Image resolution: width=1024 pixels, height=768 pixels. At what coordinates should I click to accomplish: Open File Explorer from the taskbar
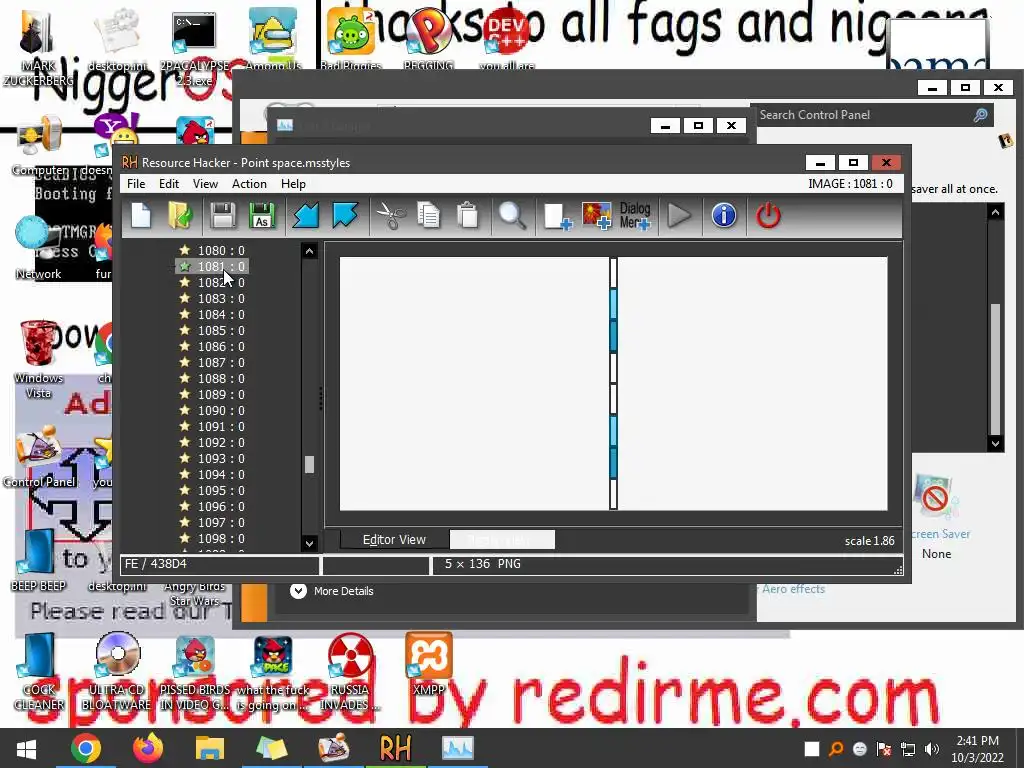(210, 748)
